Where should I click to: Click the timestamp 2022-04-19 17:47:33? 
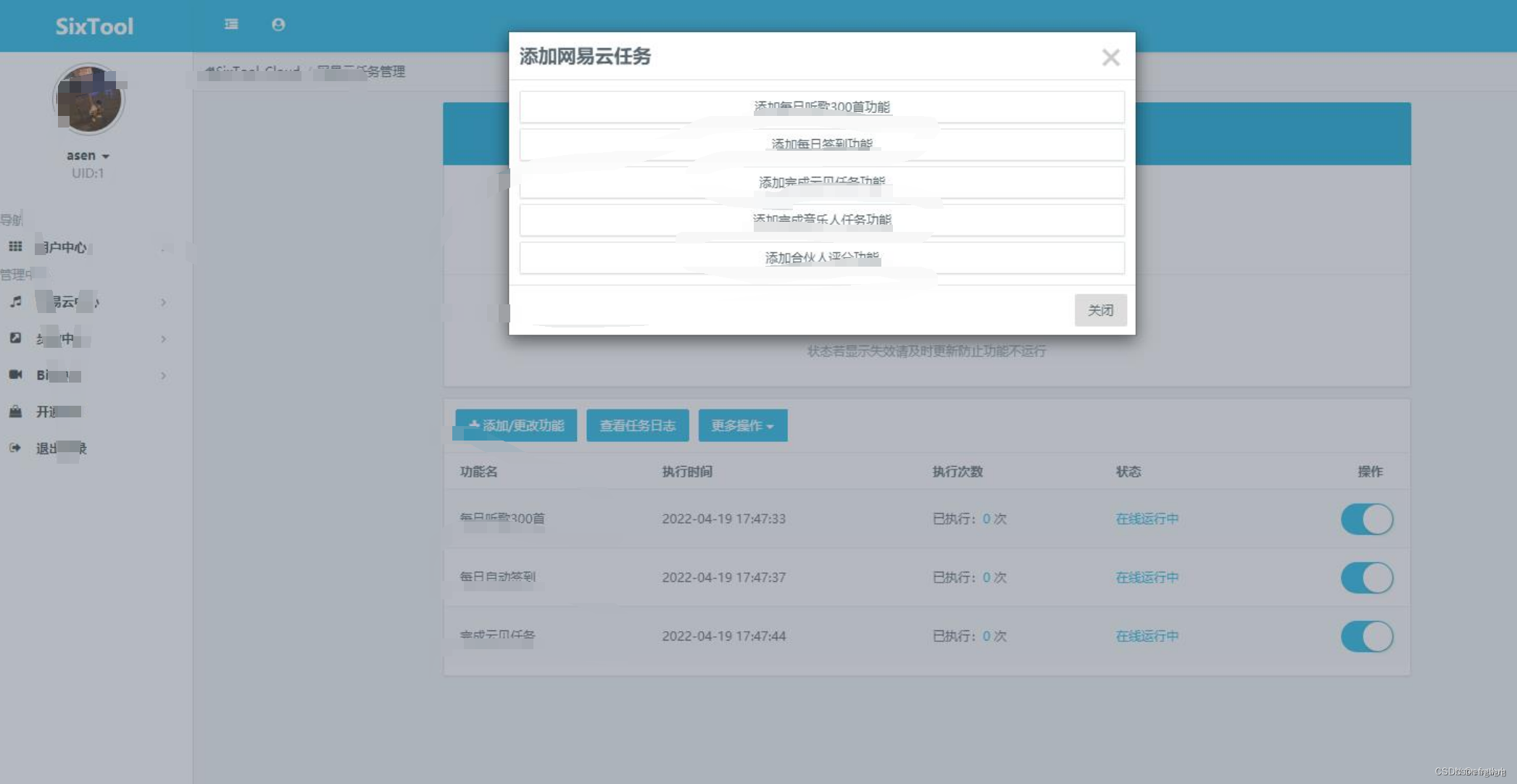(x=723, y=519)
